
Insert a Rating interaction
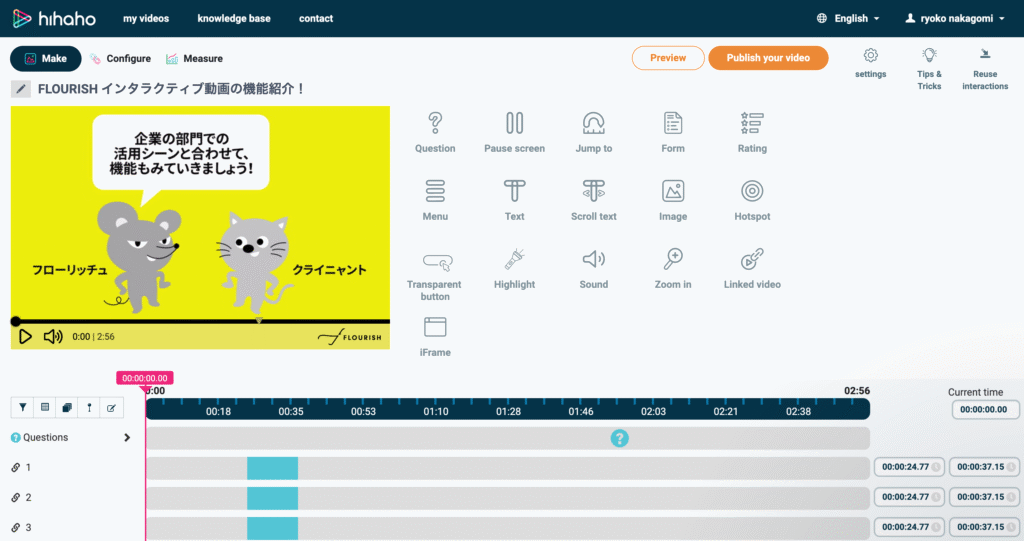click(x=752, y=133)
